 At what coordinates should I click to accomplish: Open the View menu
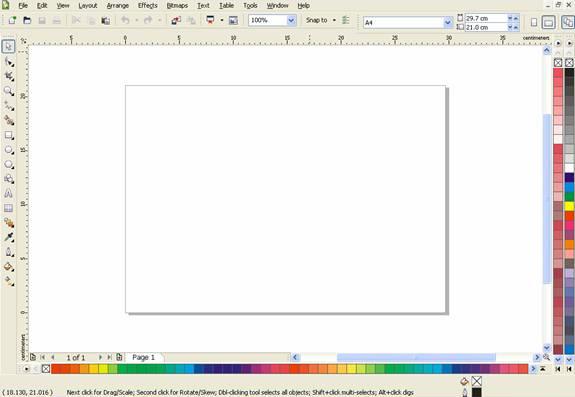point(63,5)
